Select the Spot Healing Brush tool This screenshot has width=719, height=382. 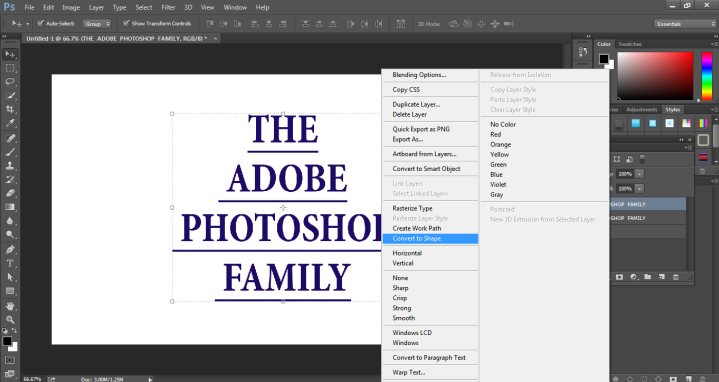pyautogui.click(x=10, y=138)
